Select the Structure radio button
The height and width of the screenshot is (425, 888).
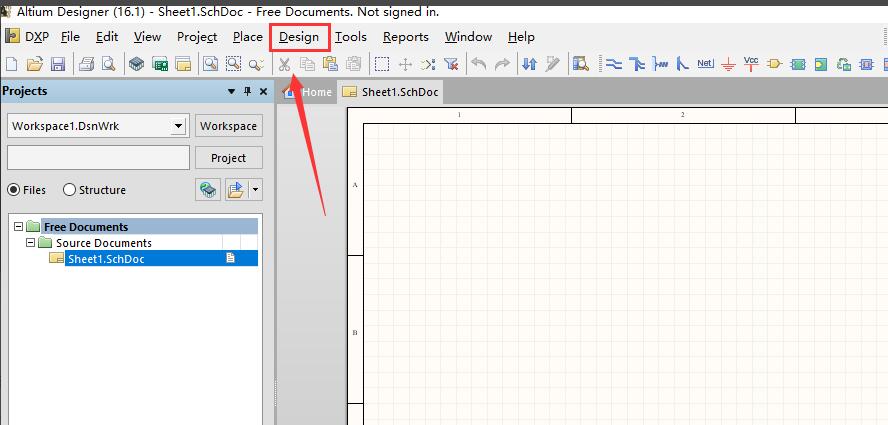click(69, 190)
